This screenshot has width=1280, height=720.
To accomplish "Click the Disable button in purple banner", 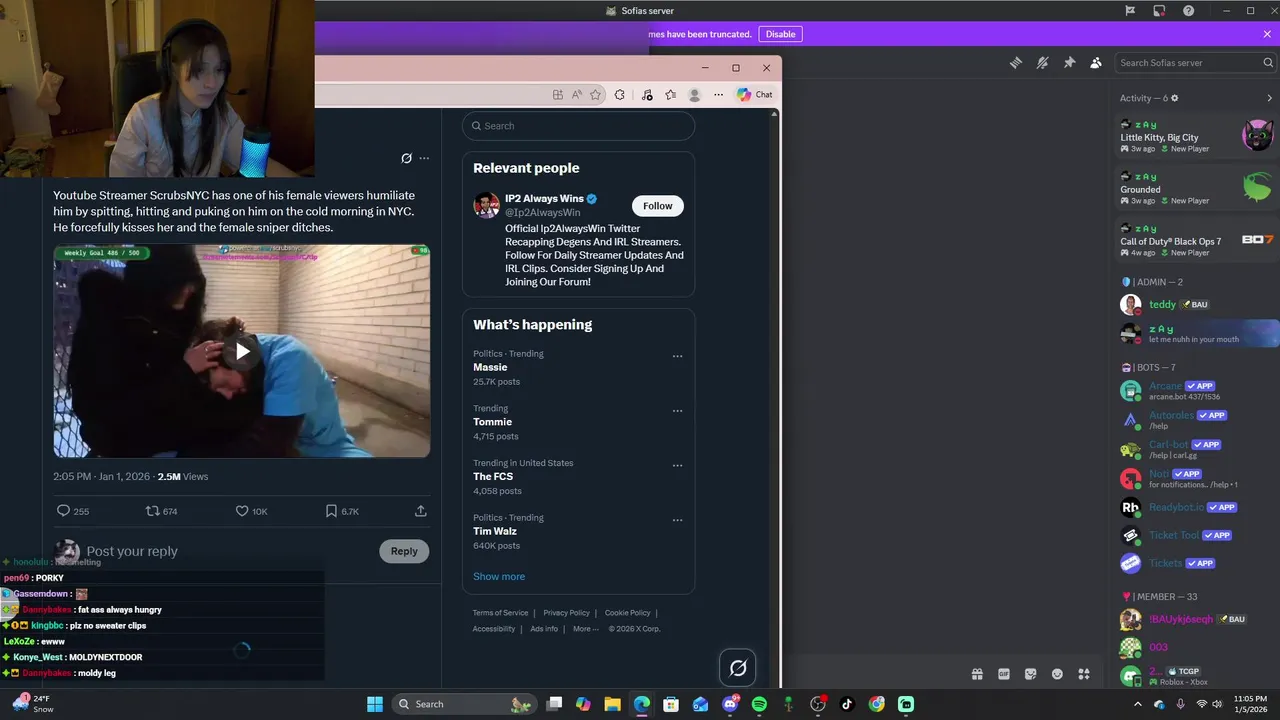I will (780, 34).
